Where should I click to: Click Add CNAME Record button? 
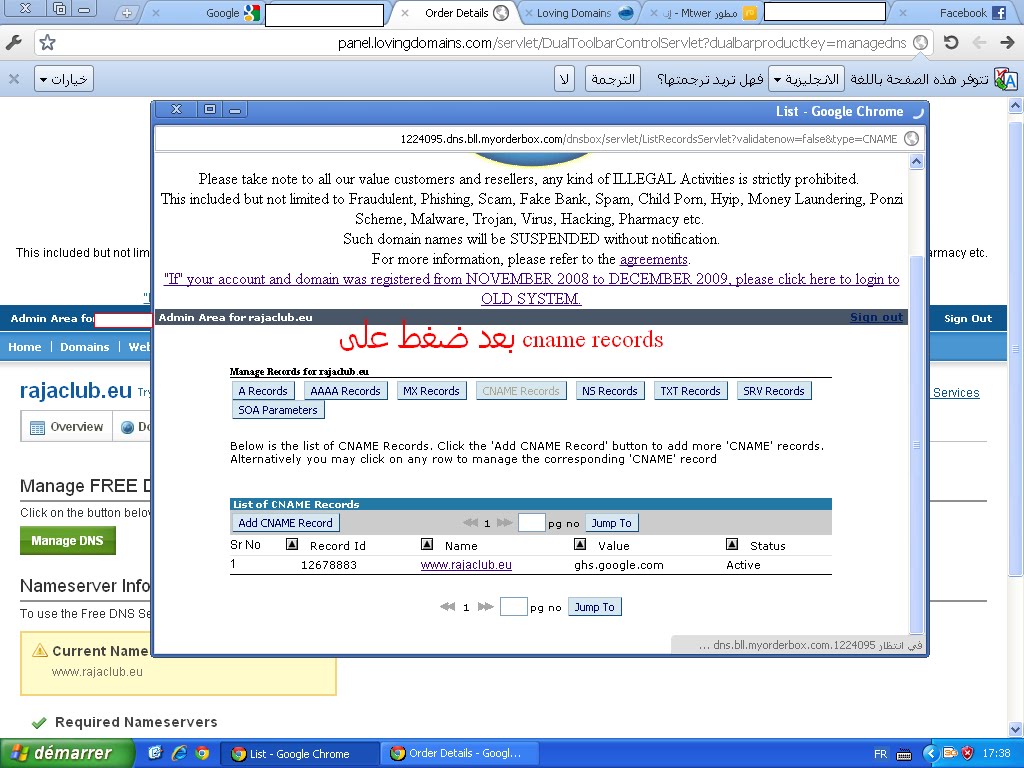point(285,522)
